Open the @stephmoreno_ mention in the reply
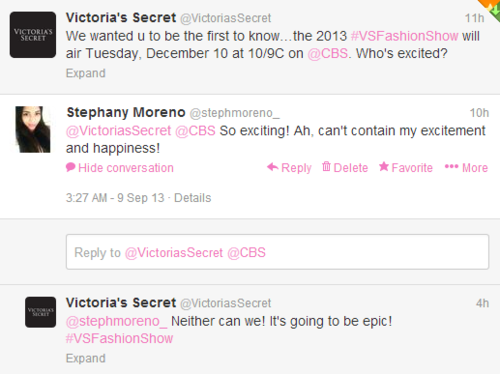Screen dimensions: 500x374 click(x=116, y=321)
